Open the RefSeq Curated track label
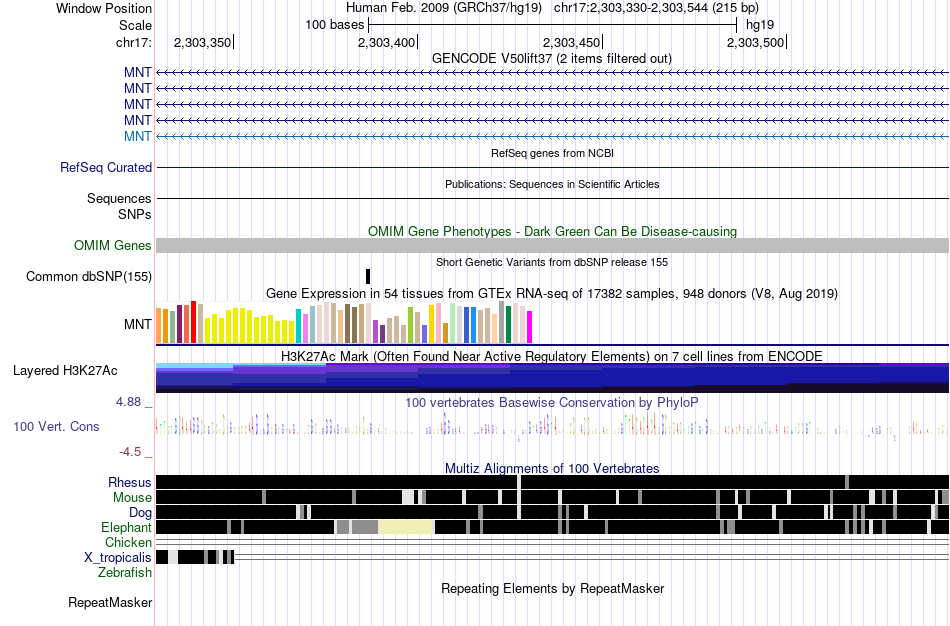The width and height of the screenshot is (950, 626). click(106, 167)
